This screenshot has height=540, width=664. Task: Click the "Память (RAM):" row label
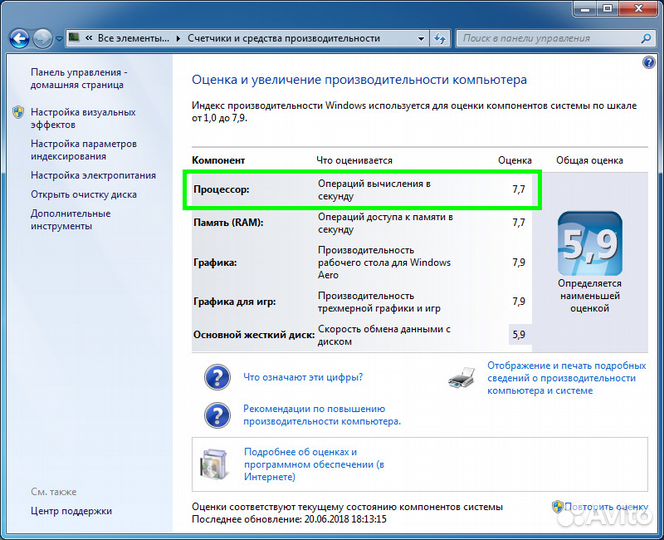228,222
